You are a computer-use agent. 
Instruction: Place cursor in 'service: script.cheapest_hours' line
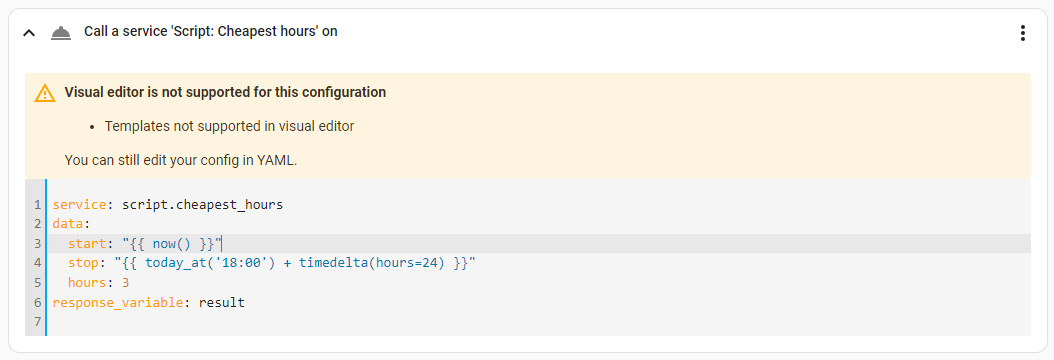[167, 205]
